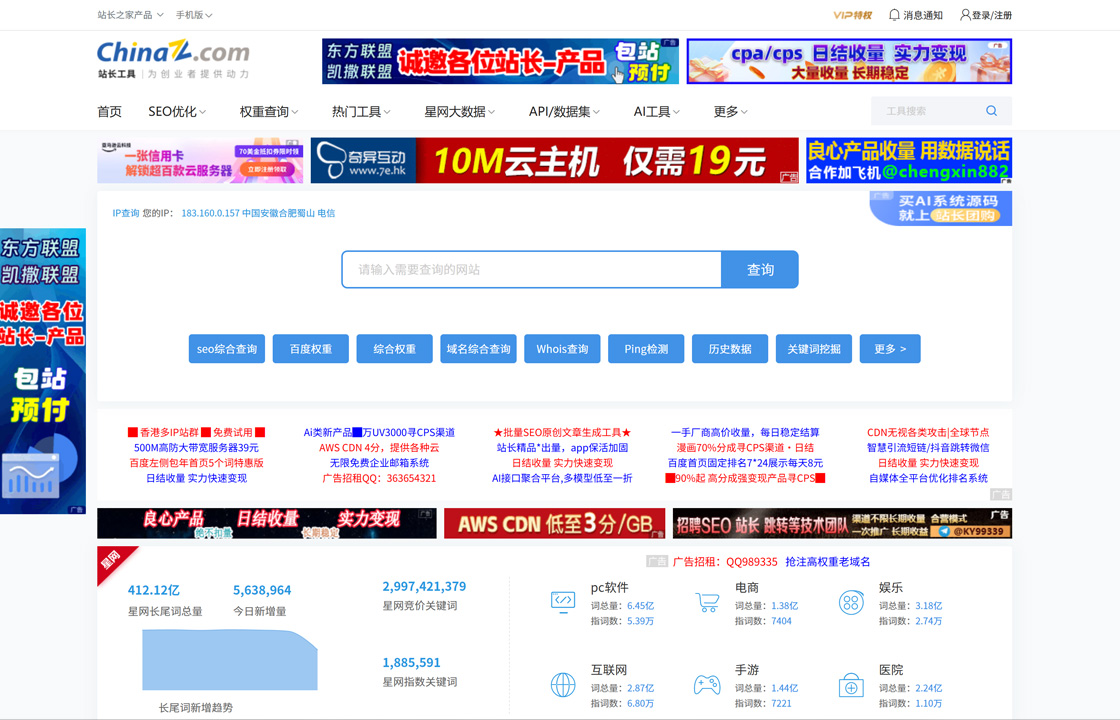Click the 1,885,591 index keywords value
The image size is (1120, 720).
(411, 663)
